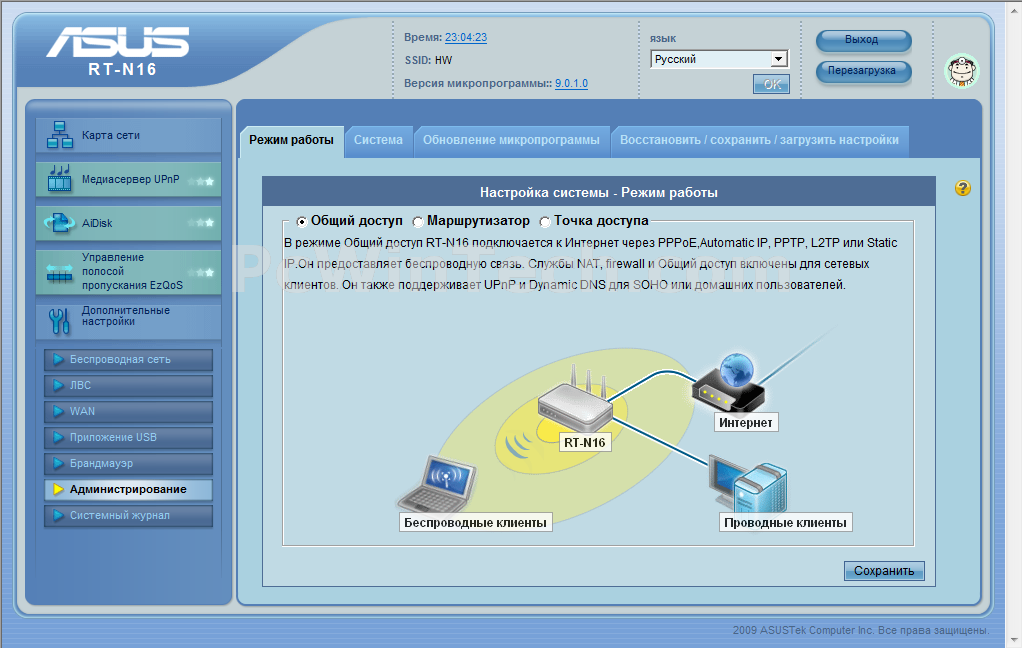Click the arrow icon next to ЛВС
The height and width of the screenshot is (648, 1022).
click(58, 385)
